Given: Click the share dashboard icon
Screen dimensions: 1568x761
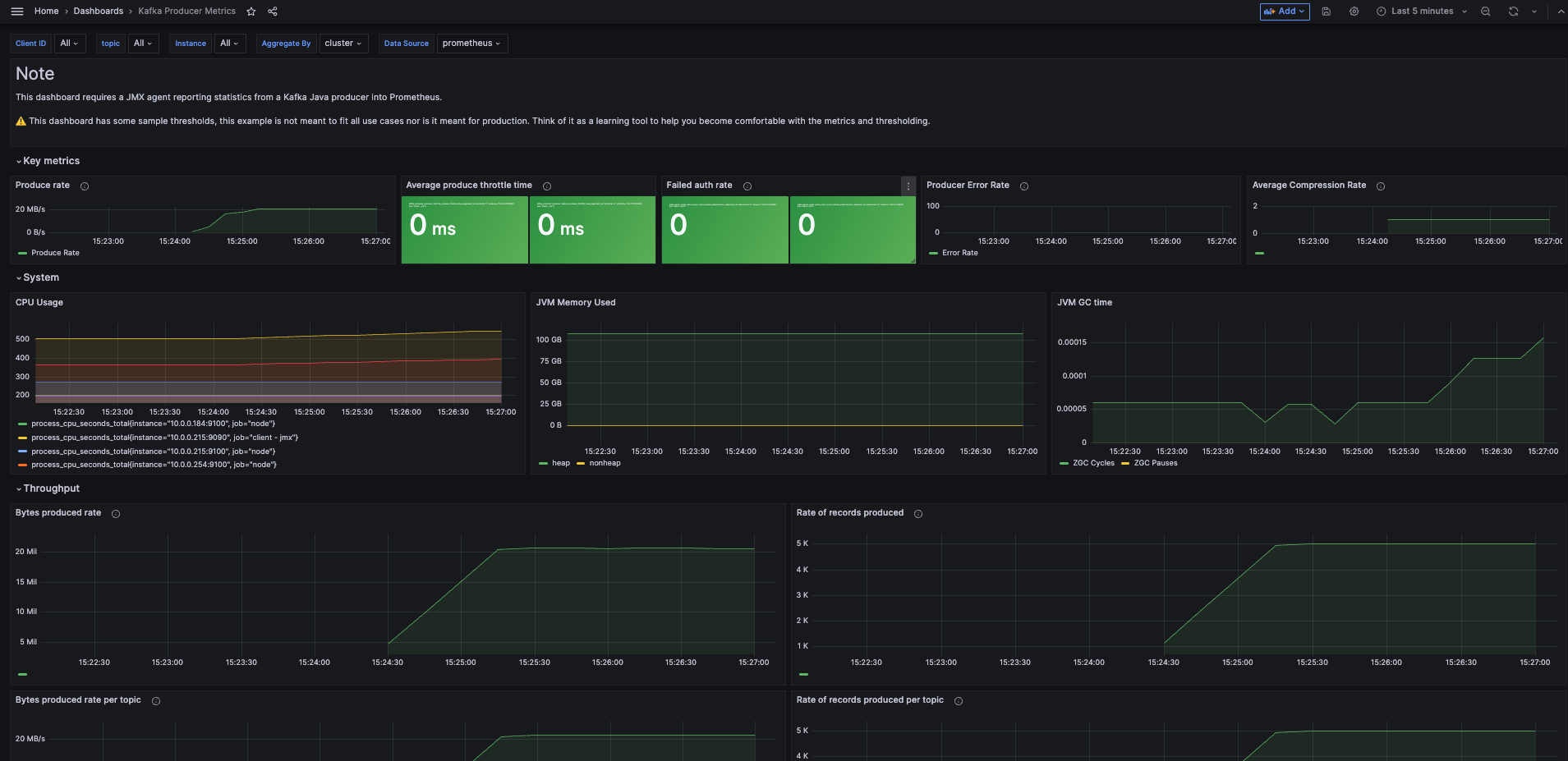Looking at the screenshot, I should [x=273, y=11].
